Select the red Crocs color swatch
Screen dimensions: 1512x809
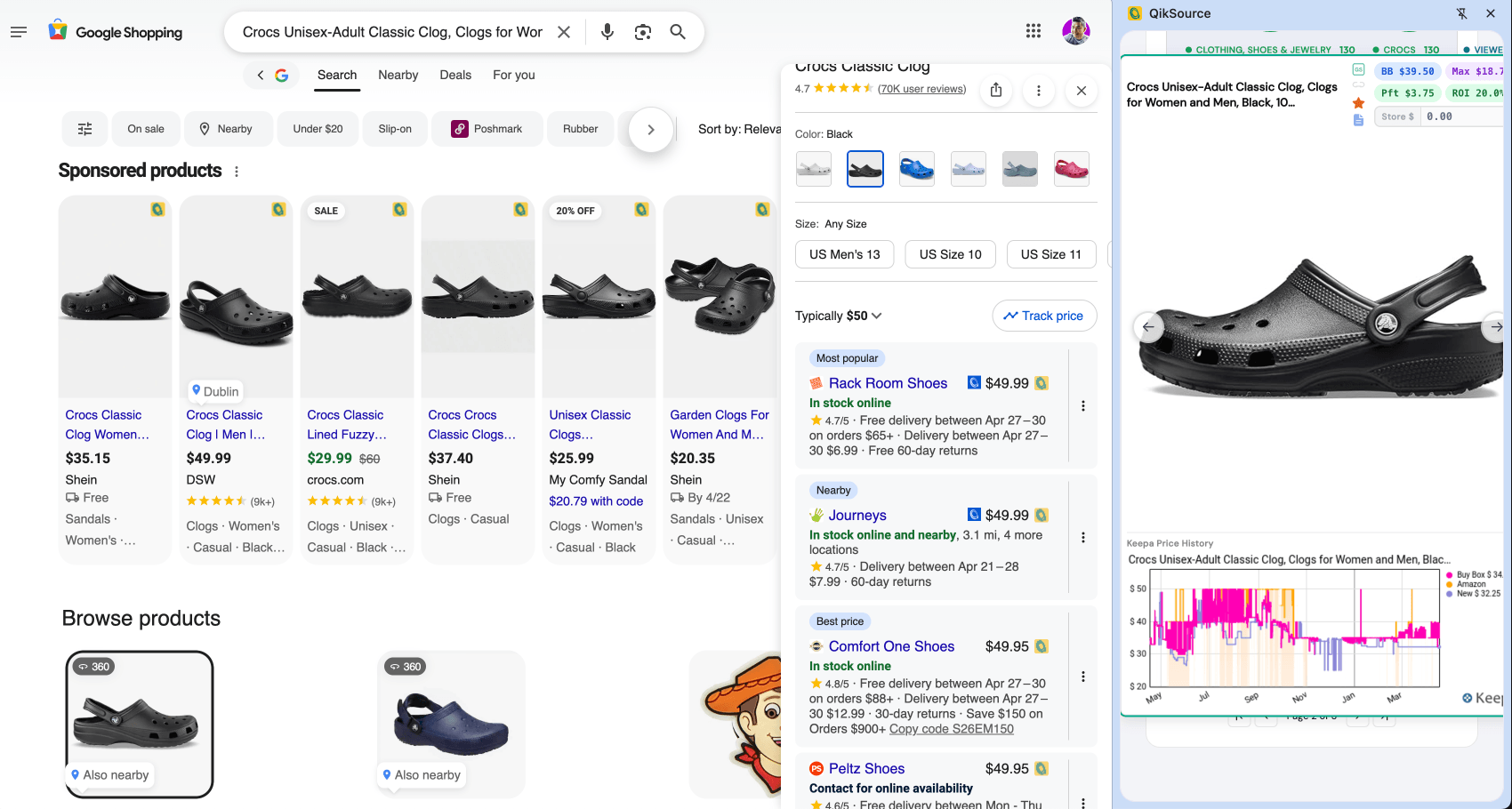point(1072,168)
